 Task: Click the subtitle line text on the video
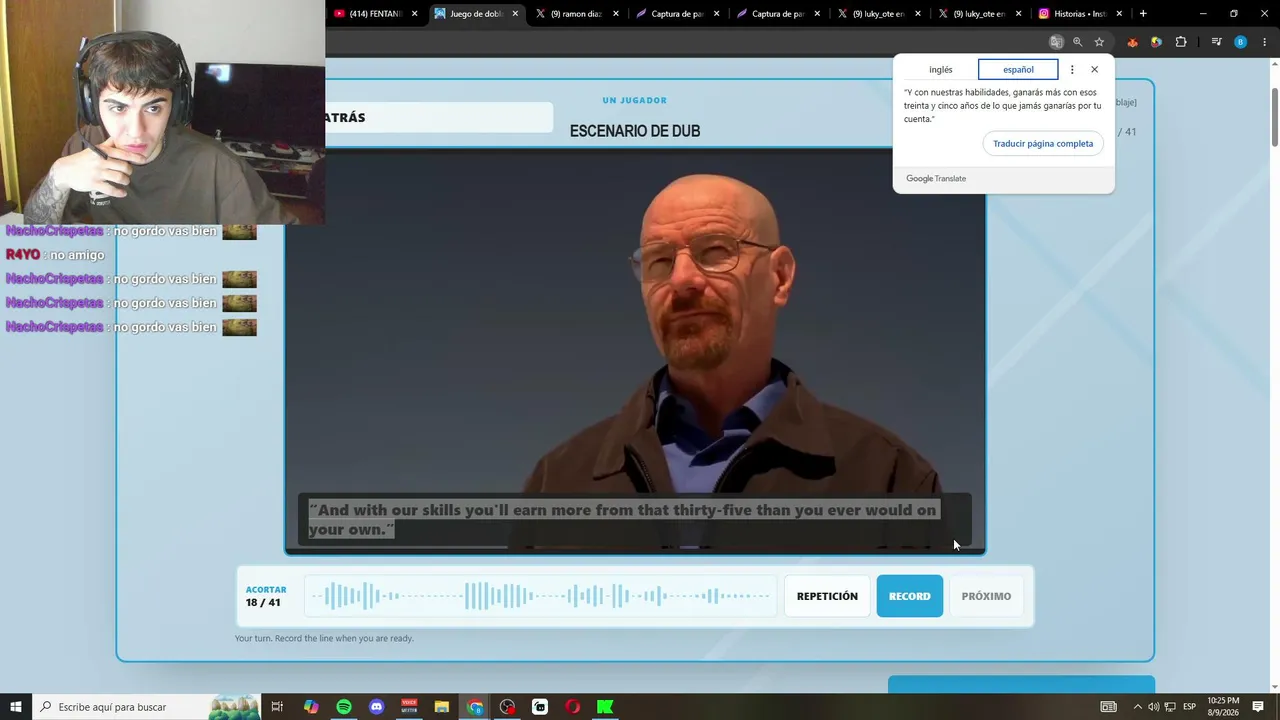click(x=623, y=519)
